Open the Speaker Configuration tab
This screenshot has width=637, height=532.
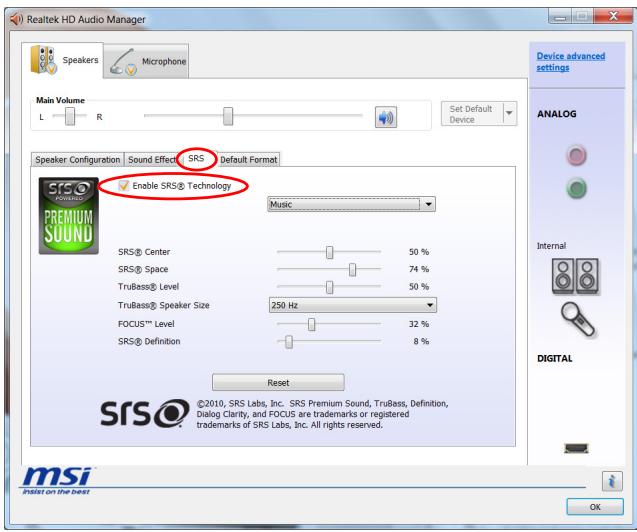pyautogui.click(x=78, y=160)
